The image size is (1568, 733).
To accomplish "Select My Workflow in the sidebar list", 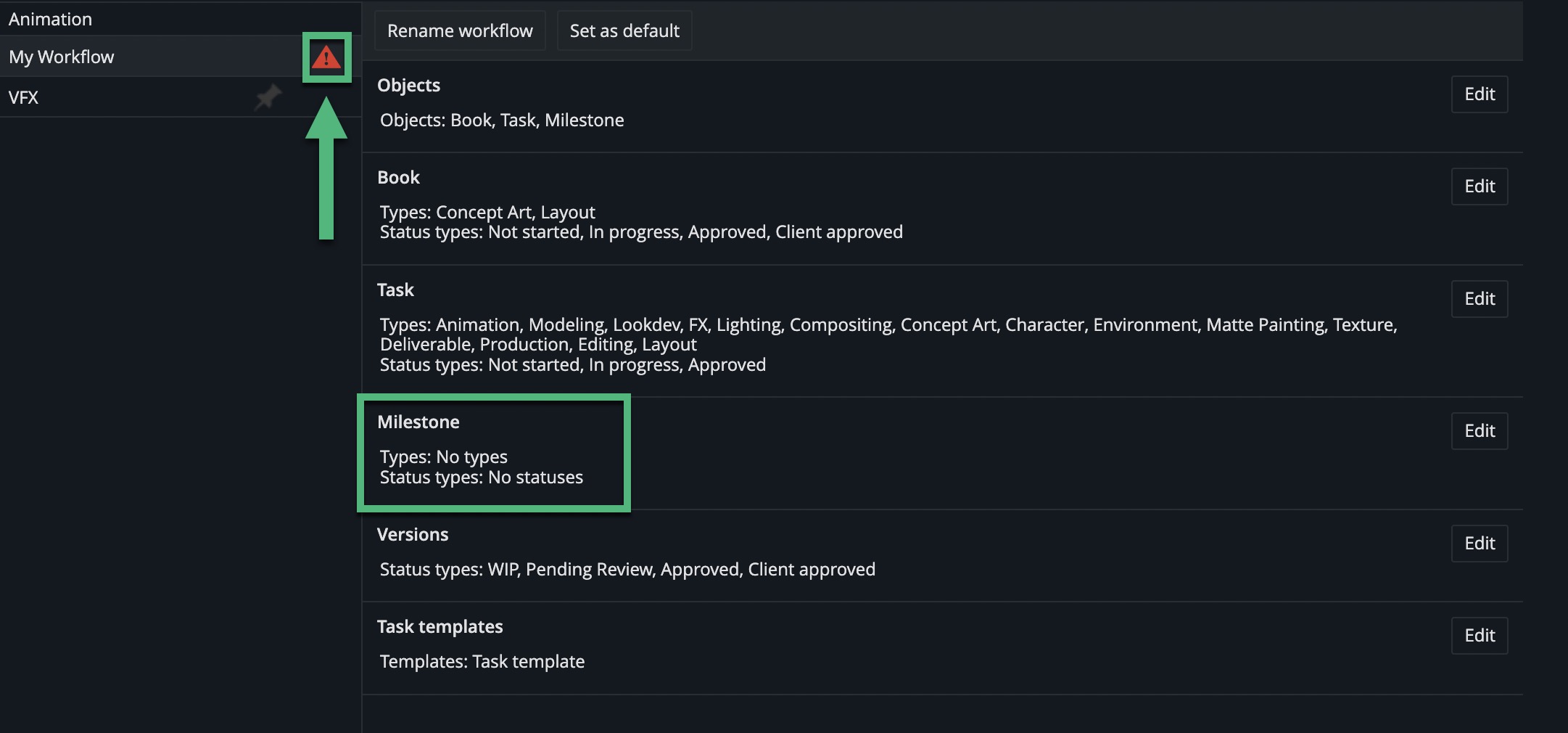I will click(62, 57).
